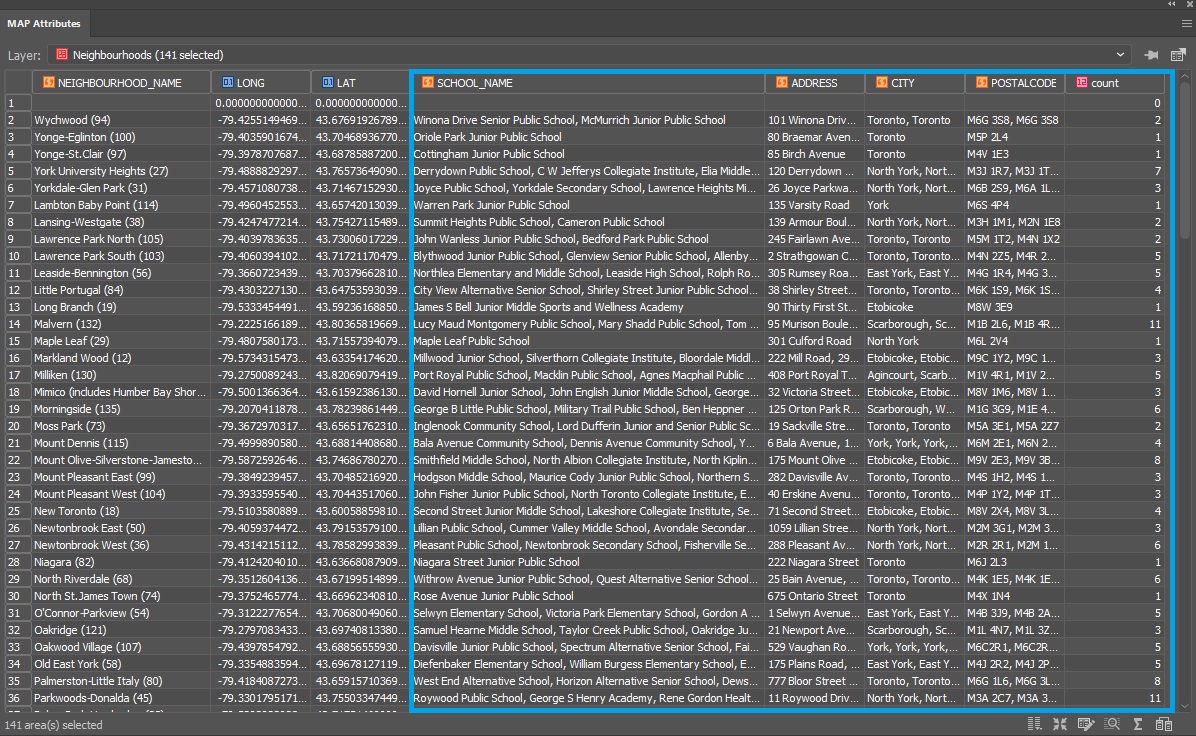Click the collapse arrows icon in bottom toolbar
The image size is (1196, 736).
(1059, 724)
